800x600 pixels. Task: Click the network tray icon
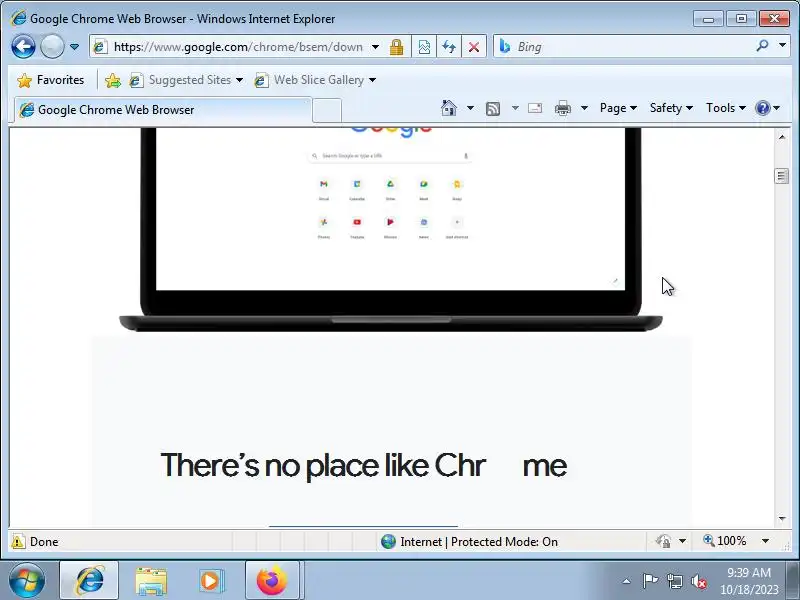(x=675, y=581)
